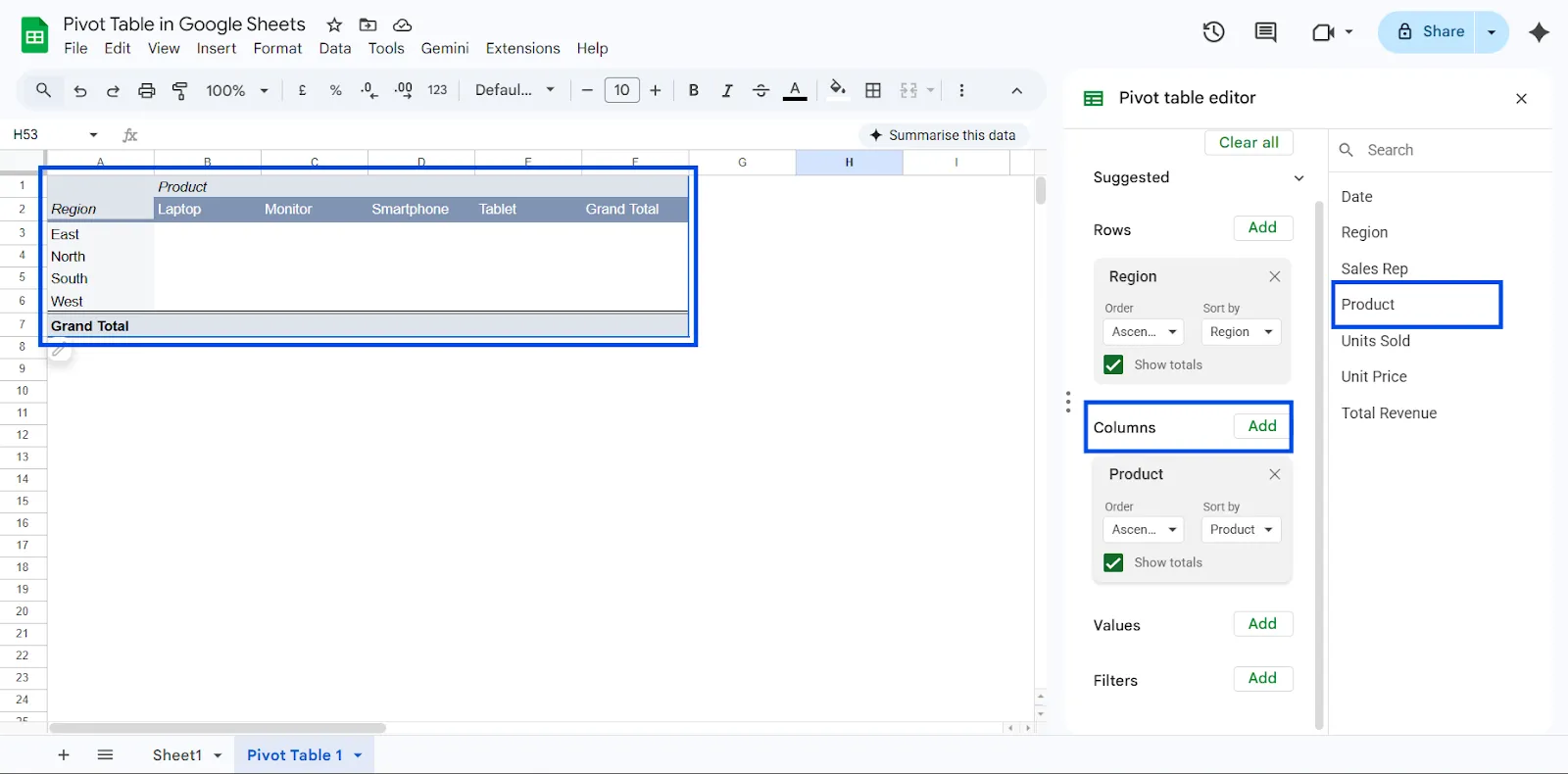Open more number formats 123
This screenshot has height=774, width=1568.
click(437, 90)
